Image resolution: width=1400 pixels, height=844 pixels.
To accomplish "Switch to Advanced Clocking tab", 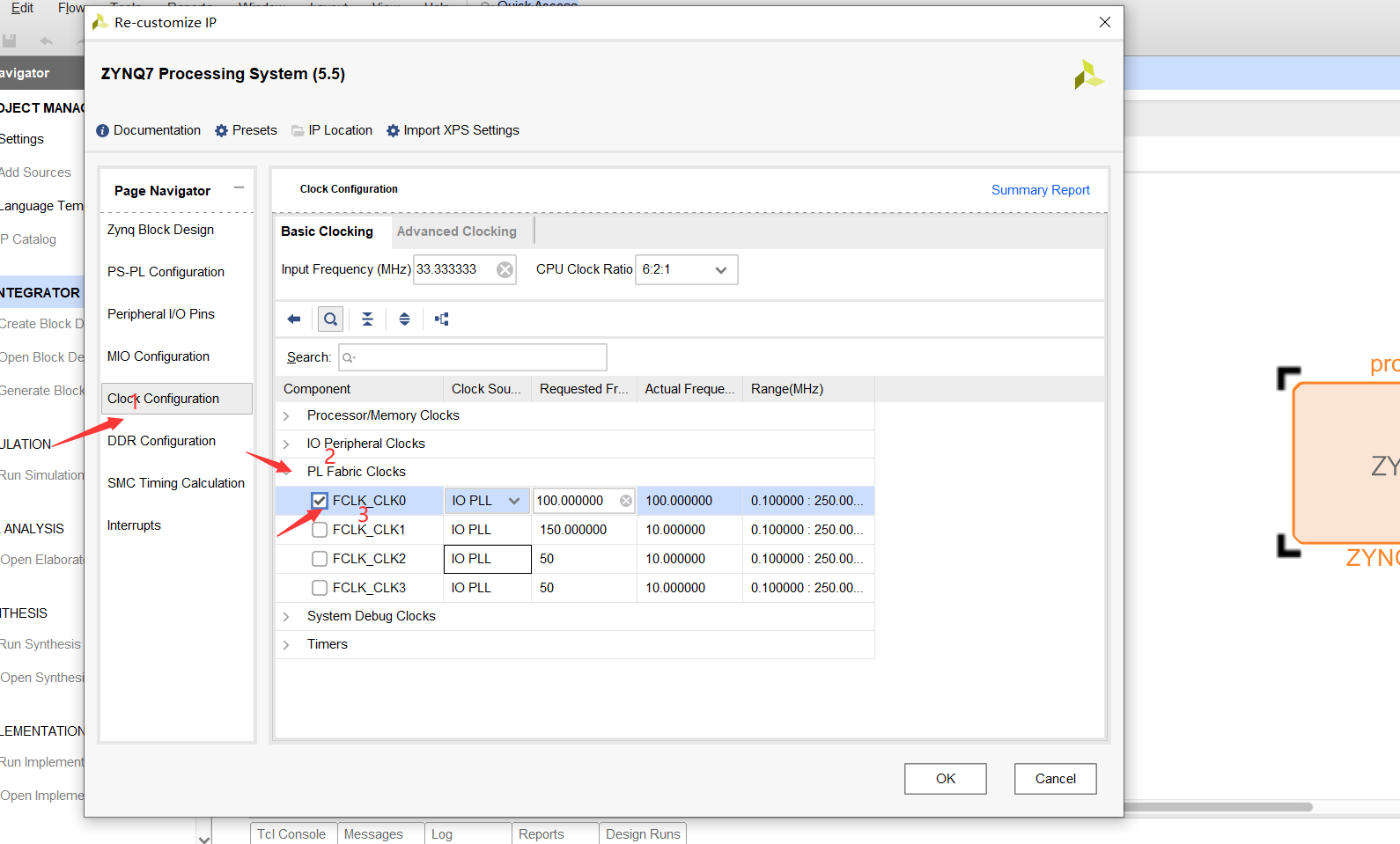I will point(457,231).
